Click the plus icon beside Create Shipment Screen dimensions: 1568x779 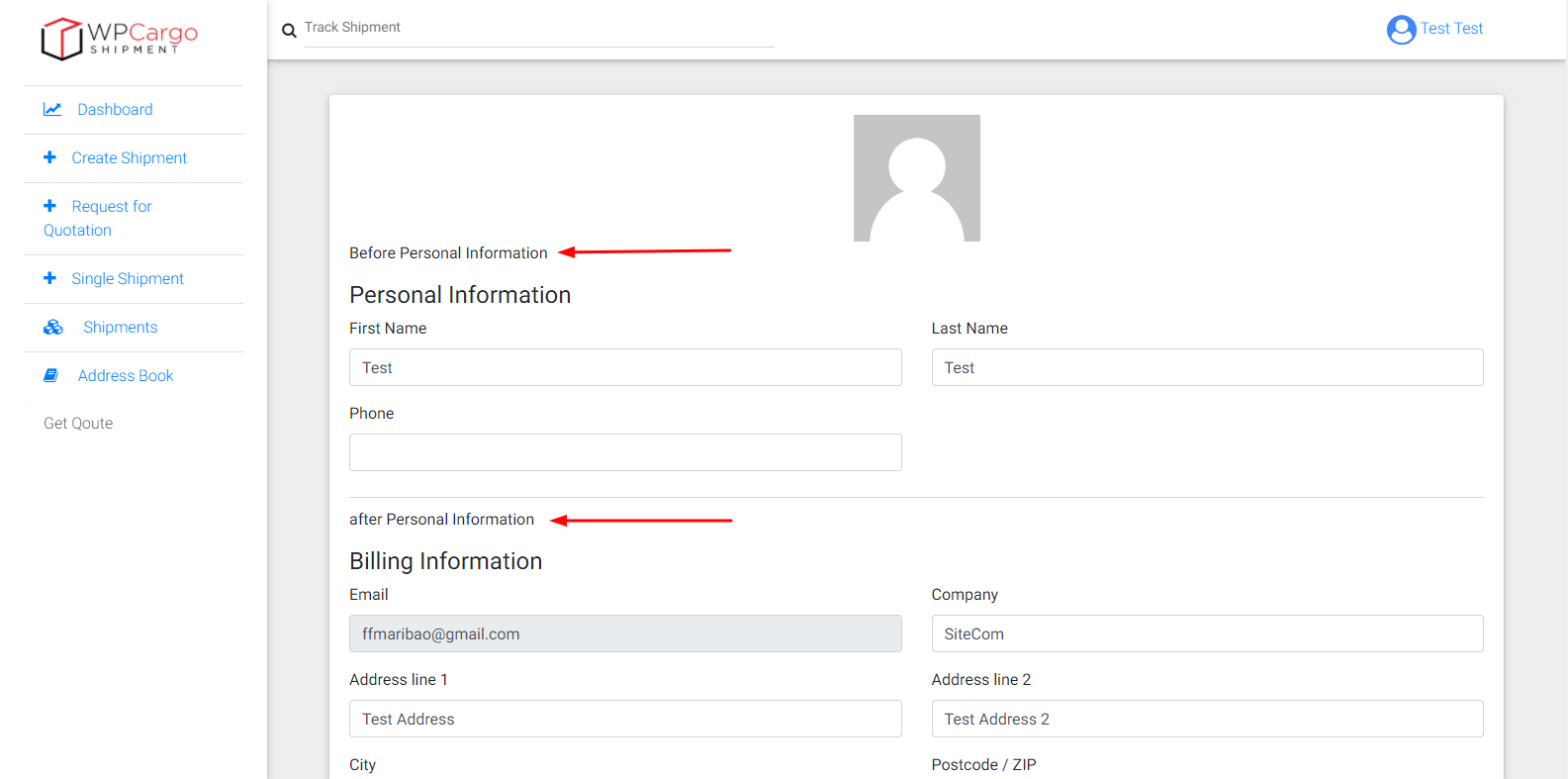49,157
